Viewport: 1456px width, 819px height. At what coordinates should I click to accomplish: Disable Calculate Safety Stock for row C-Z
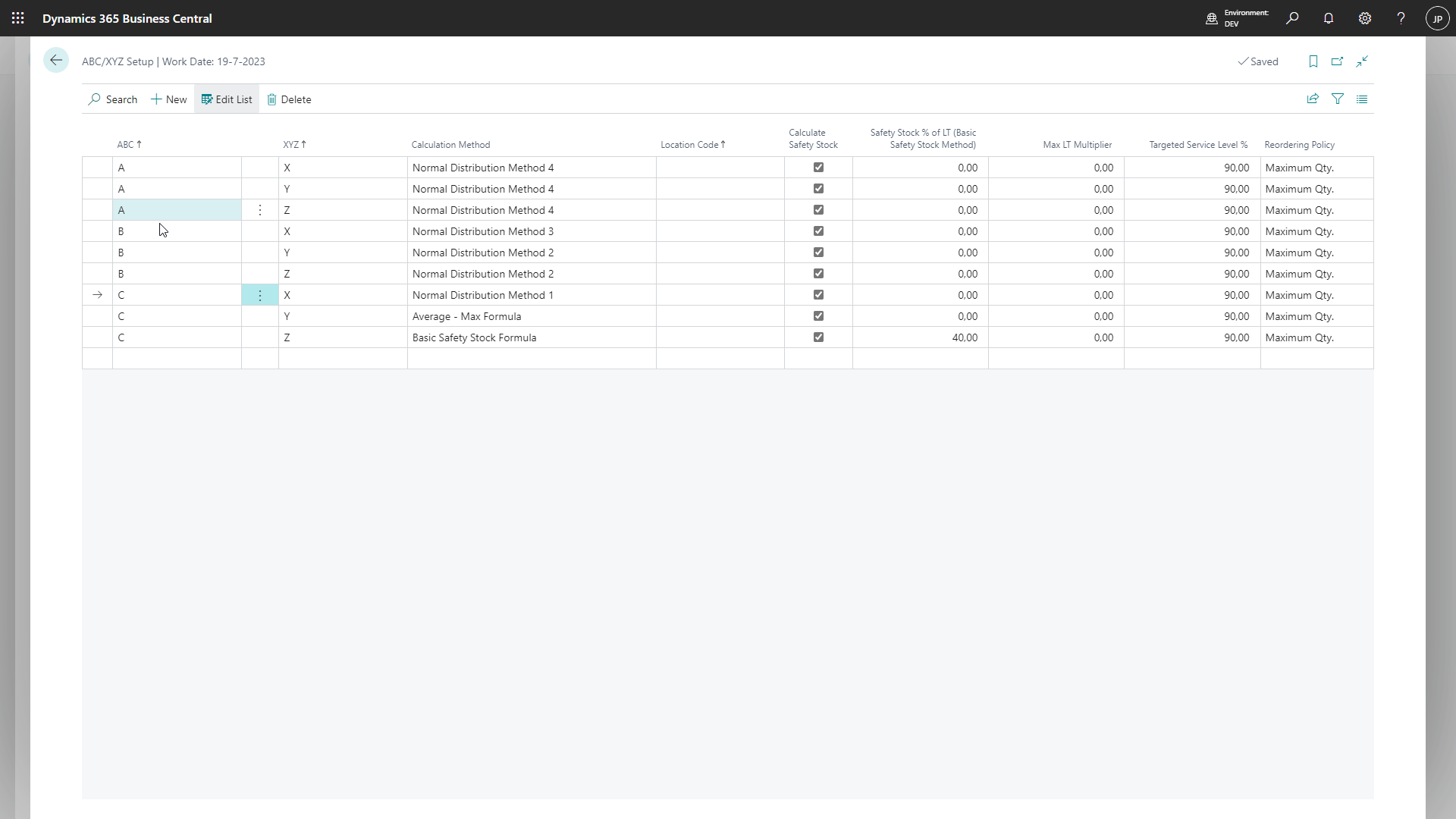click(819, 337)
